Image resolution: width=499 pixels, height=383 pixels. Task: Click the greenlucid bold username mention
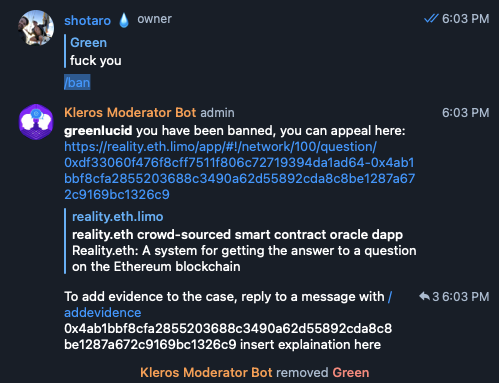[98, 131]
